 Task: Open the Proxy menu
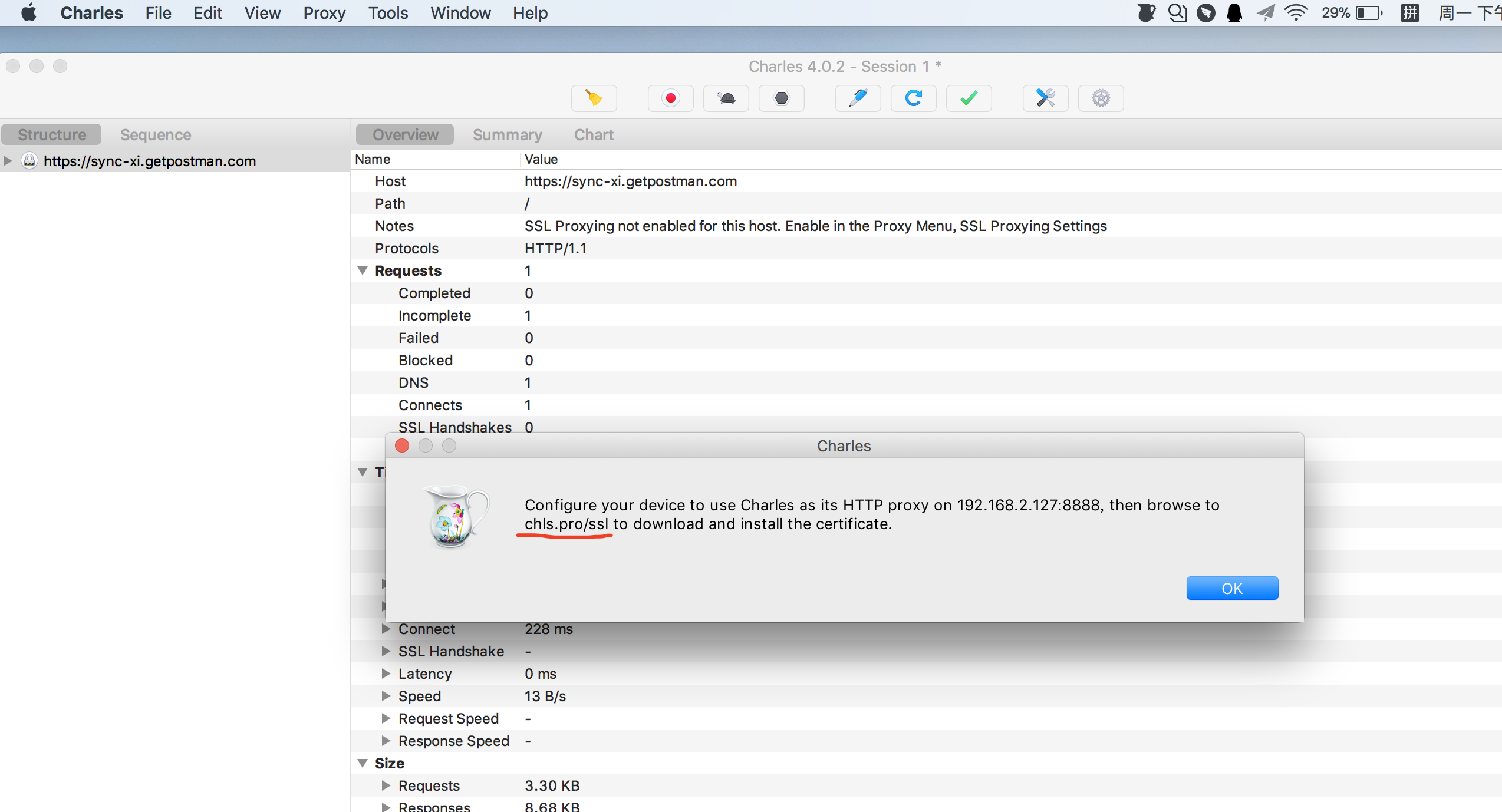point(324,13)
